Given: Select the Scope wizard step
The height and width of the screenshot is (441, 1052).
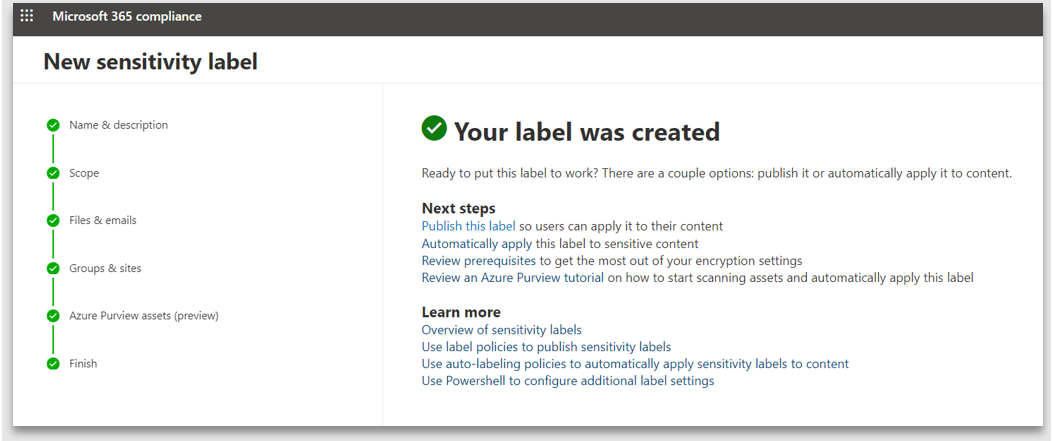Looking at the screenshot, I should [x=84, y=173].
